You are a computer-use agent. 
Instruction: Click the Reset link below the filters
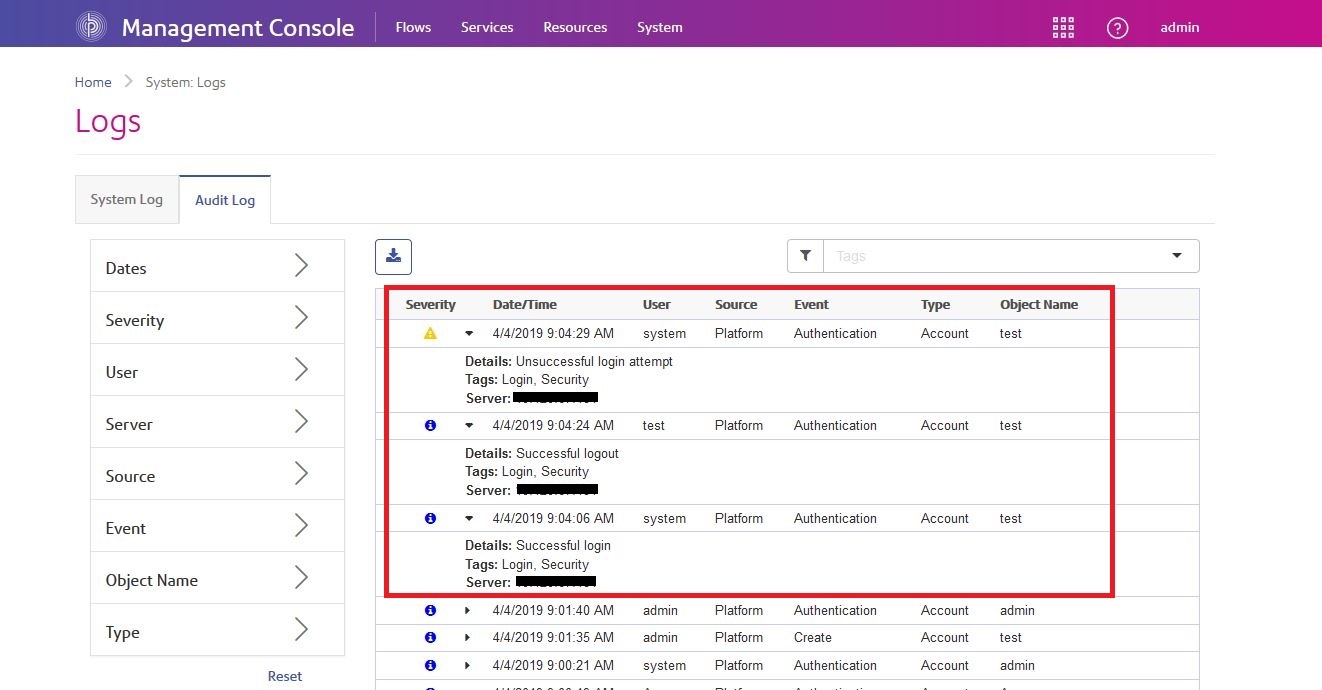[284, 676]
